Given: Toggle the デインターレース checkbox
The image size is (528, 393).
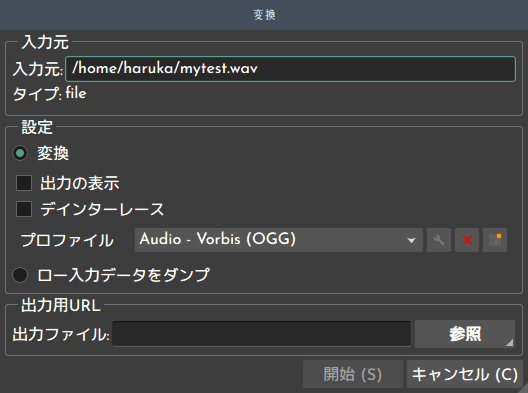Looking at the screenshot, I should 24,209.
